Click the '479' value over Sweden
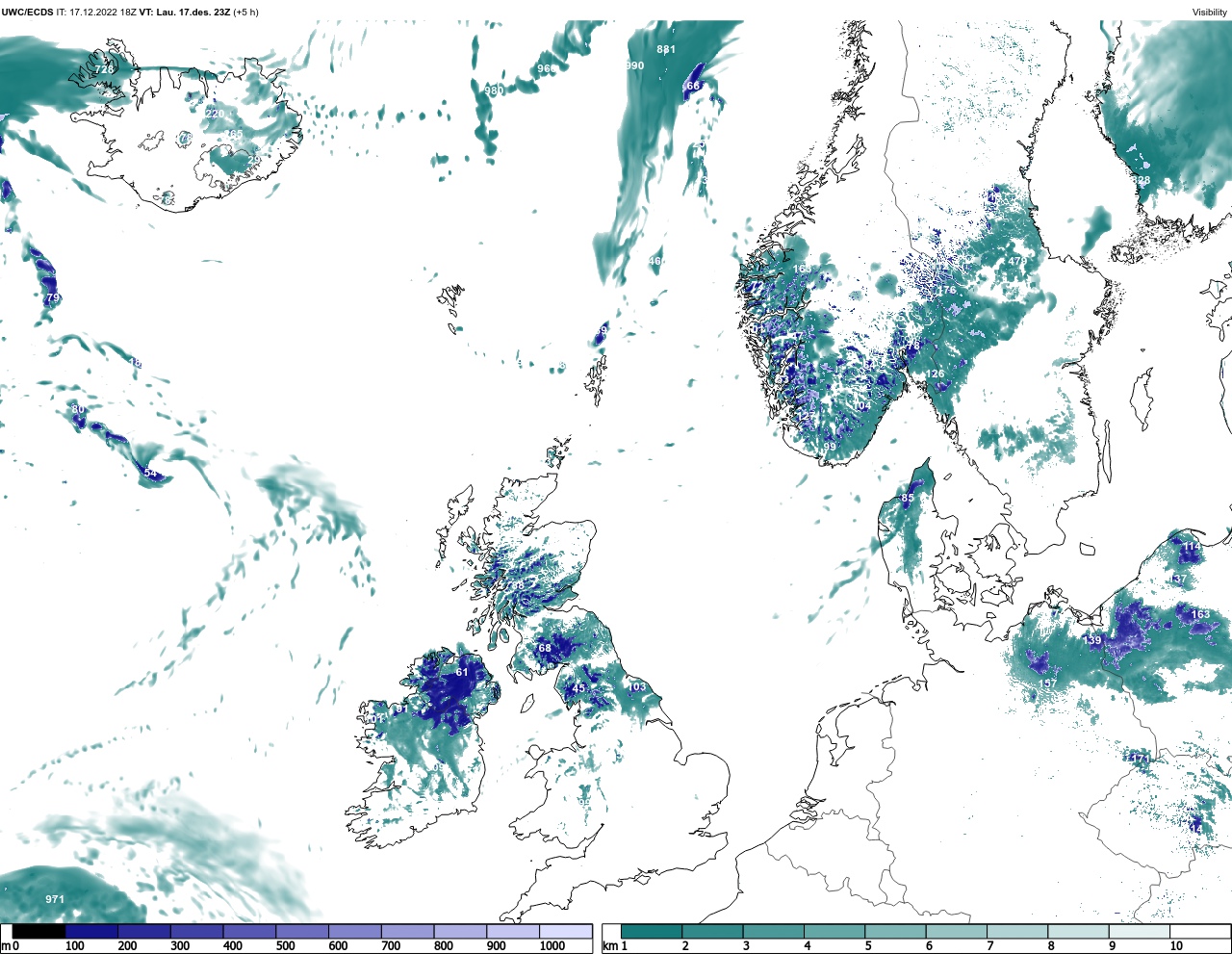The height and width of the screenshot is (954, 1232). (x=1017, y=261)
